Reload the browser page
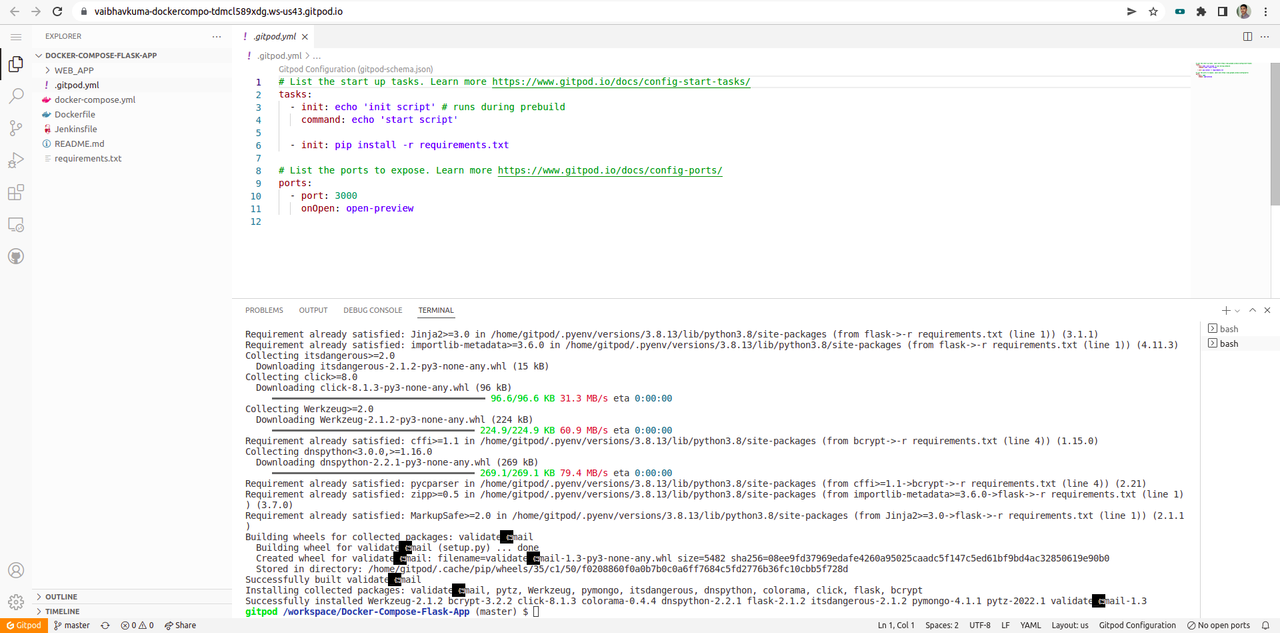The height and width of the screenshot is (633, 1280). (57, 11)
